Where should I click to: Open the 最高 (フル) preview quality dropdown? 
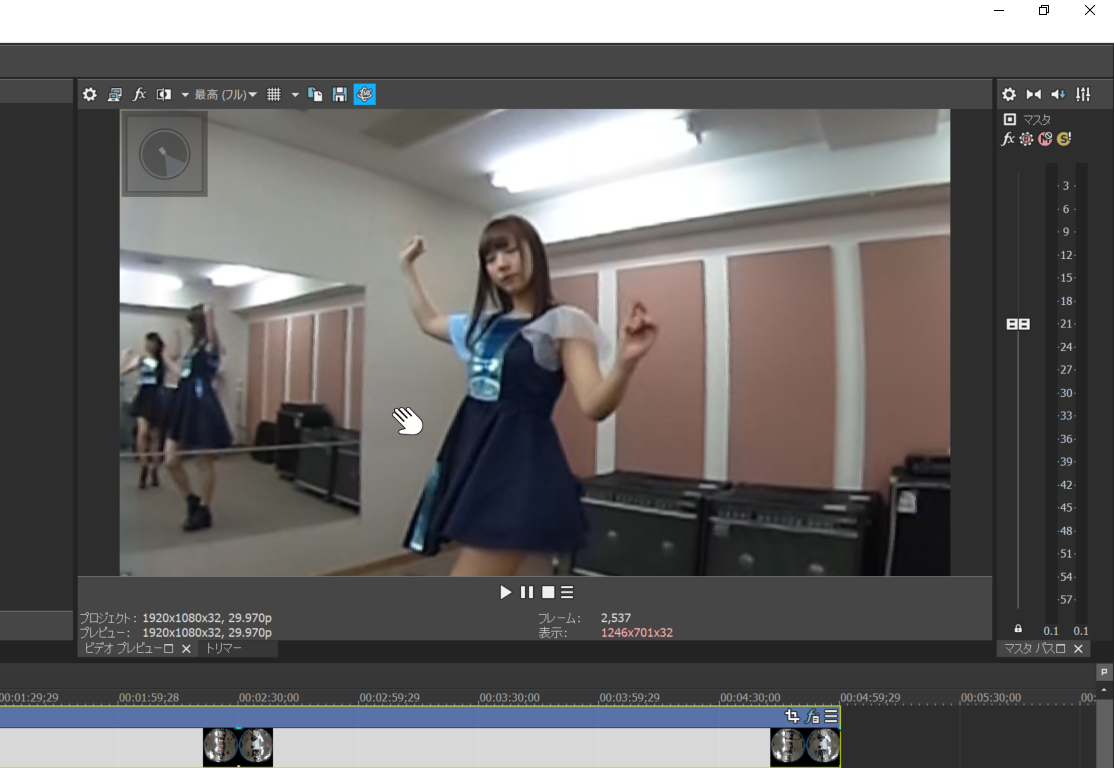[225, 94]
